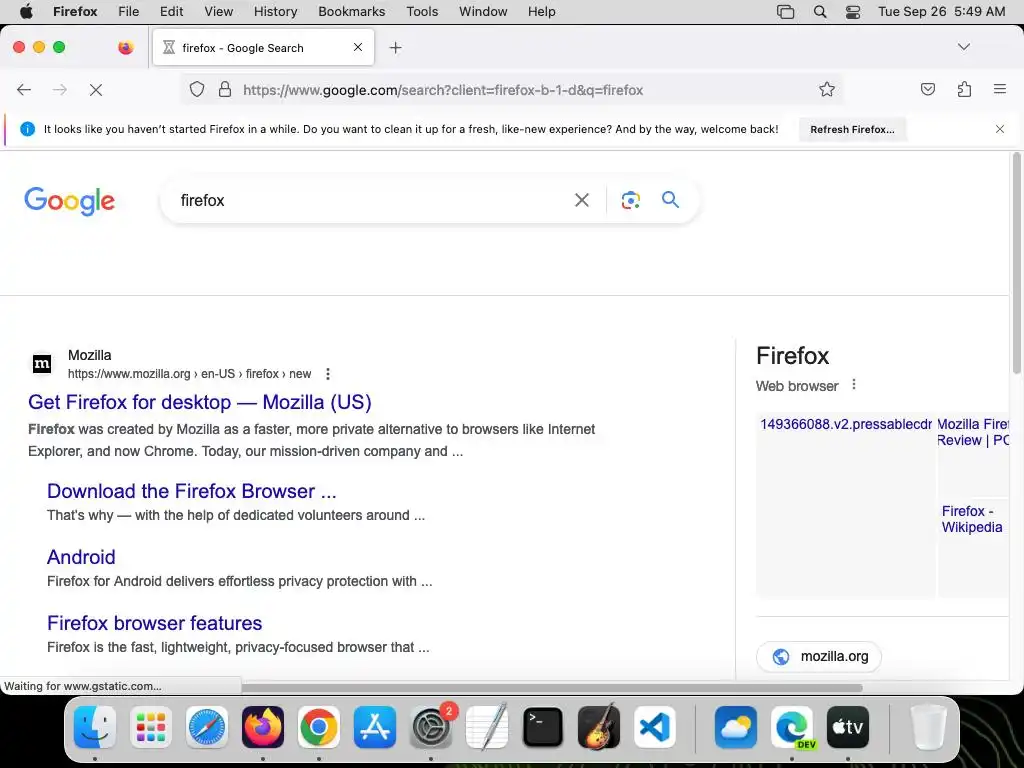Viewport: 1024px width, 768px height.
Task: Open the Edit menu
Action: pyautogui.click(x=171, y=11)
